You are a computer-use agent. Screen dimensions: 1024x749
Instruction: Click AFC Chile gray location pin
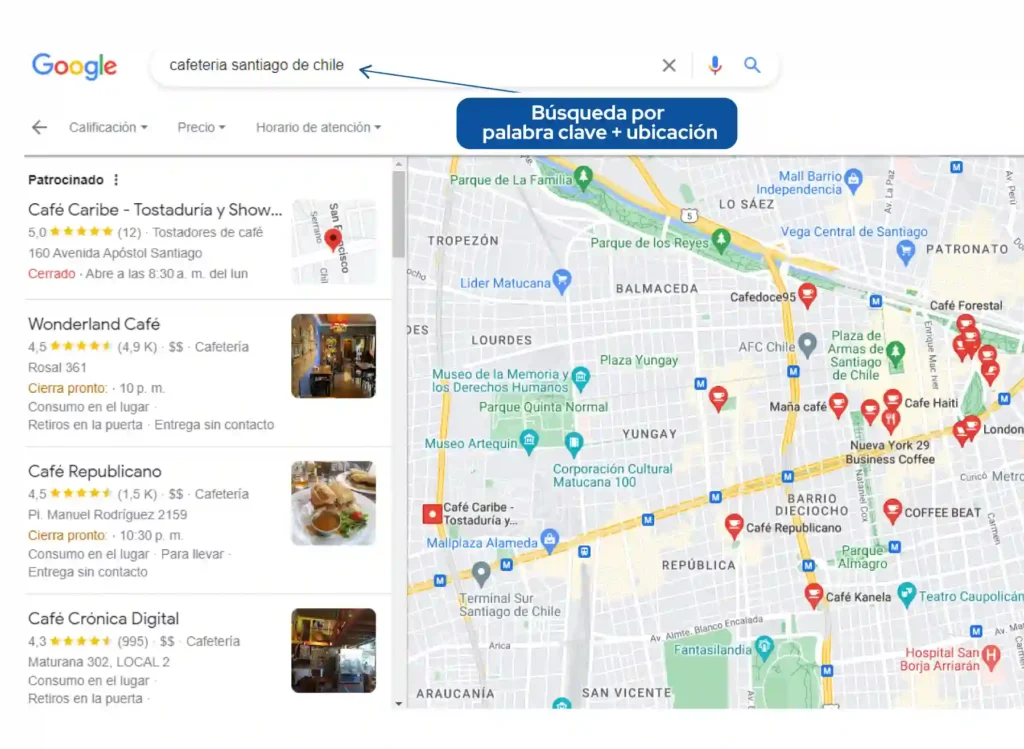(808, 345)
